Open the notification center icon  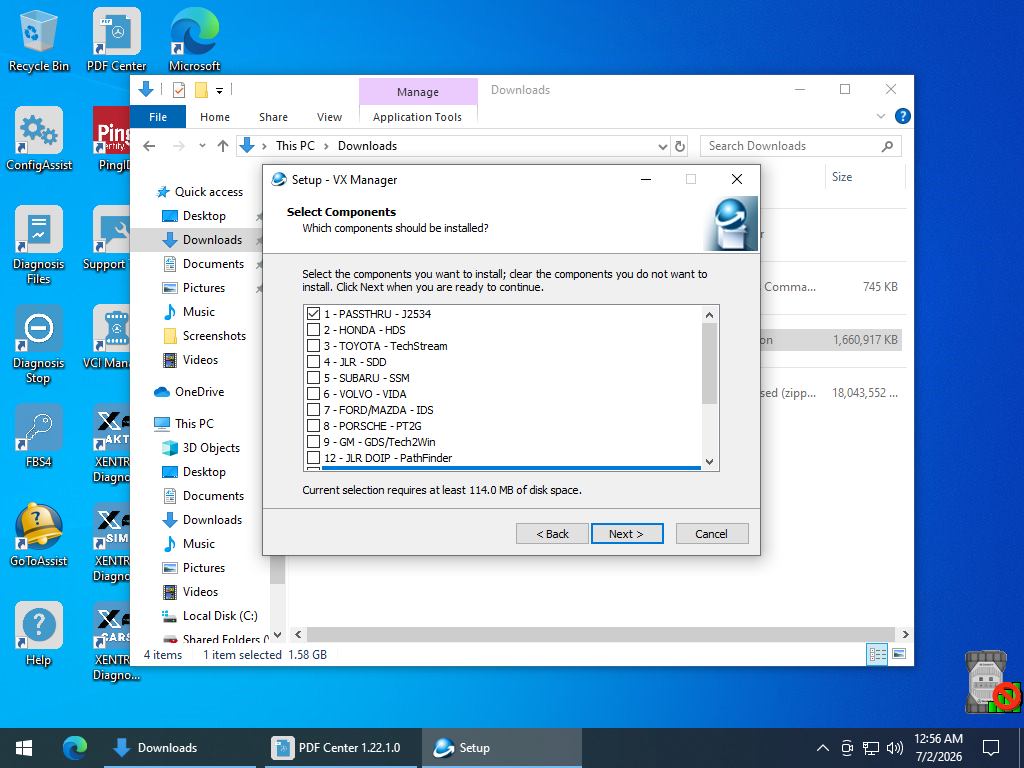click(x=991, y=748)
